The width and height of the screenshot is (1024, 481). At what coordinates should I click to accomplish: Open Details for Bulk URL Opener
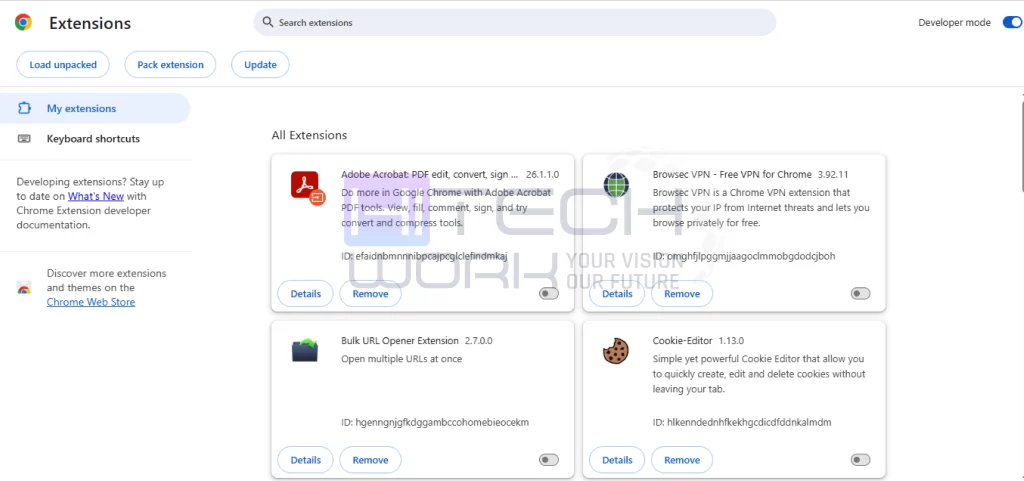[x=306, y=460]
